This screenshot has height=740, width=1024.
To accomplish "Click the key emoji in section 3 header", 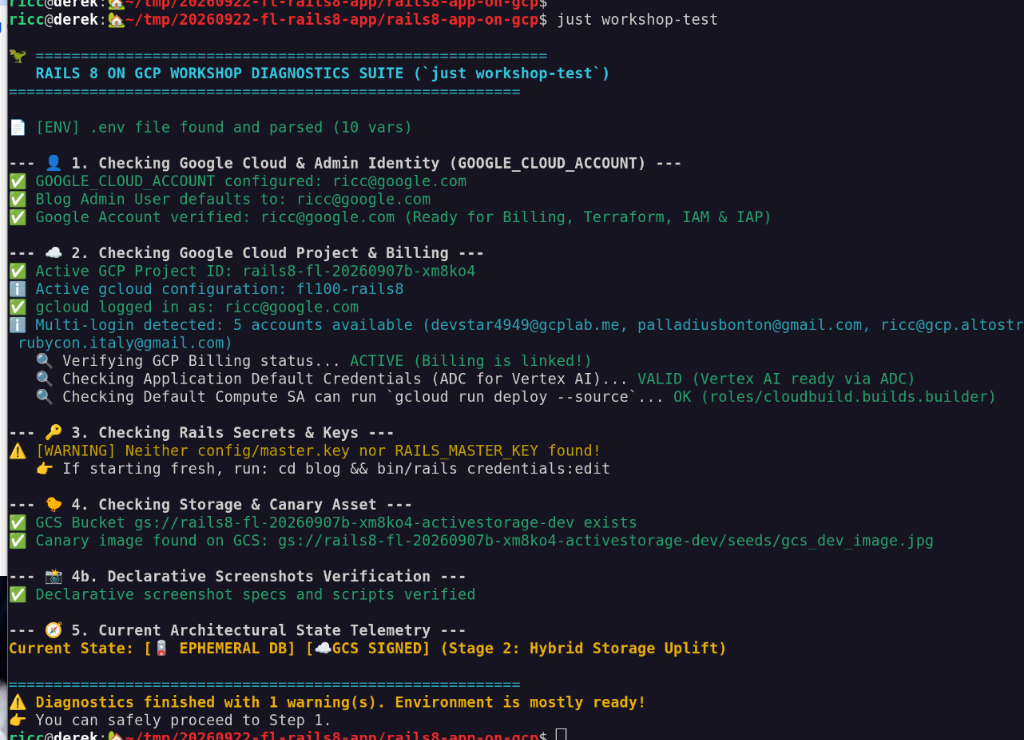I will tap(54, 432).
